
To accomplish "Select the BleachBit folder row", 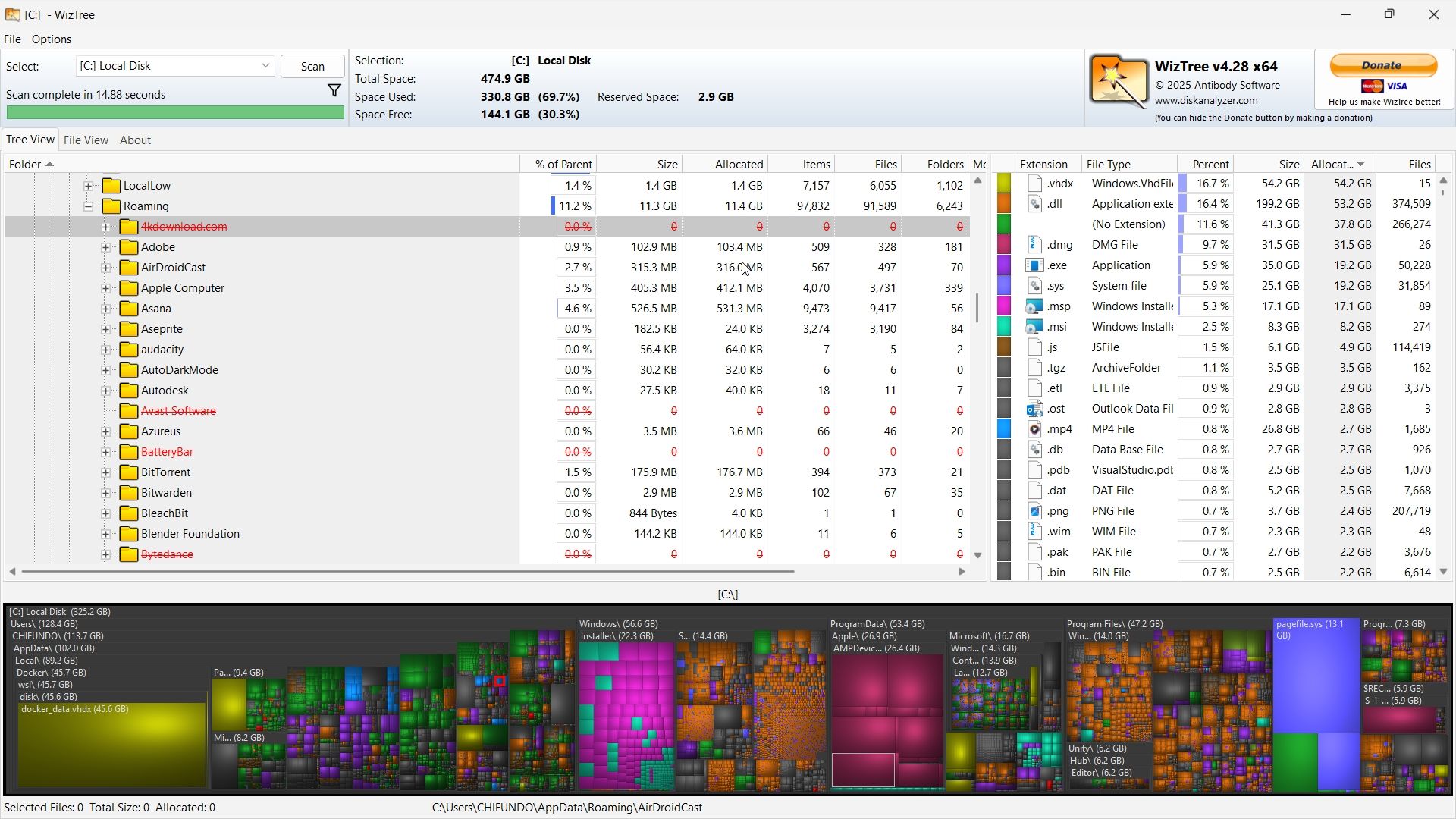I will coord(487,513).
